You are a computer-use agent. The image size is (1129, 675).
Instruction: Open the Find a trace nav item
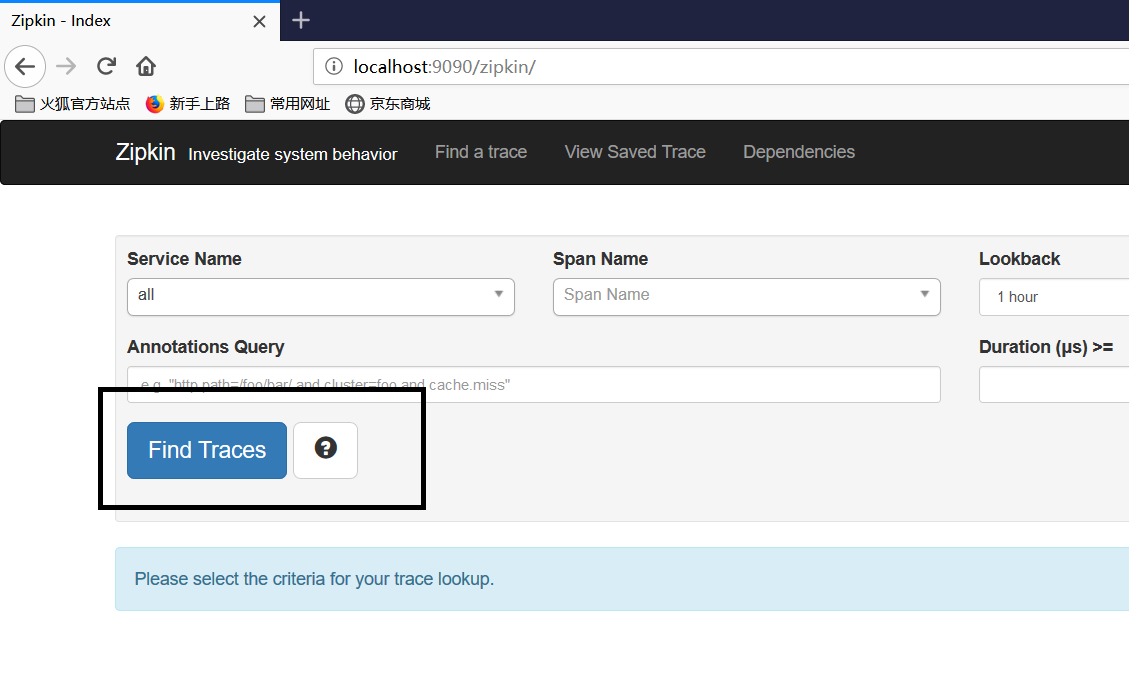[x=481, y=152]
